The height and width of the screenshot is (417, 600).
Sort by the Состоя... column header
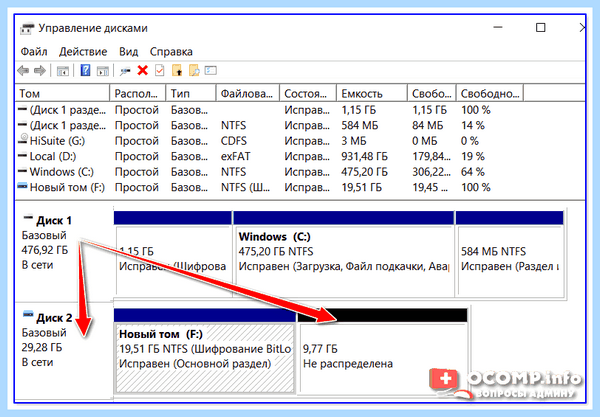point(308,93)
